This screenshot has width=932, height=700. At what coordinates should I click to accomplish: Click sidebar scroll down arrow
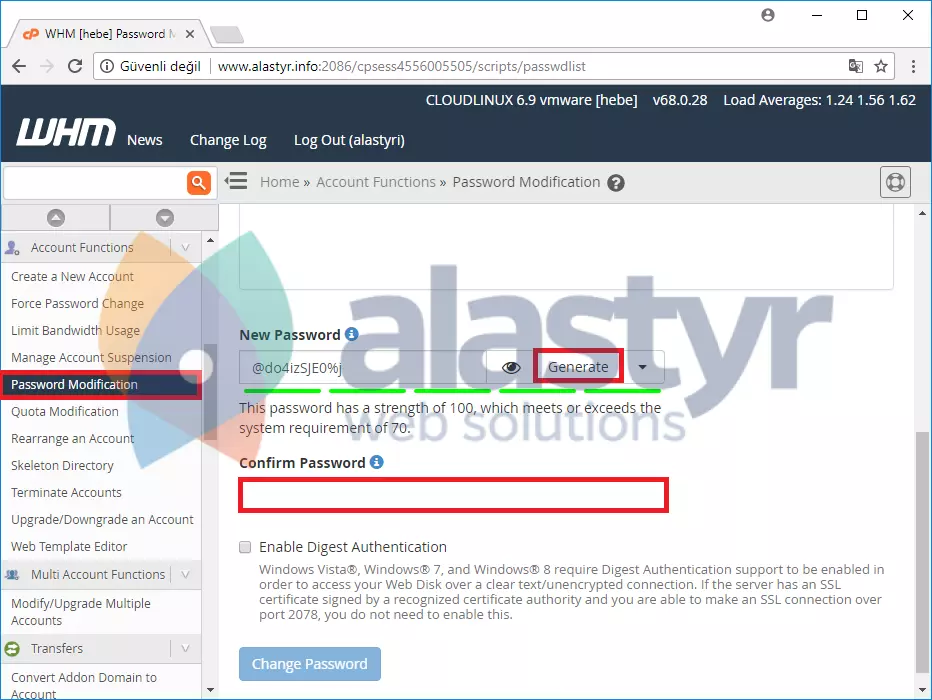pyautogui.click(x=210, y=690)
